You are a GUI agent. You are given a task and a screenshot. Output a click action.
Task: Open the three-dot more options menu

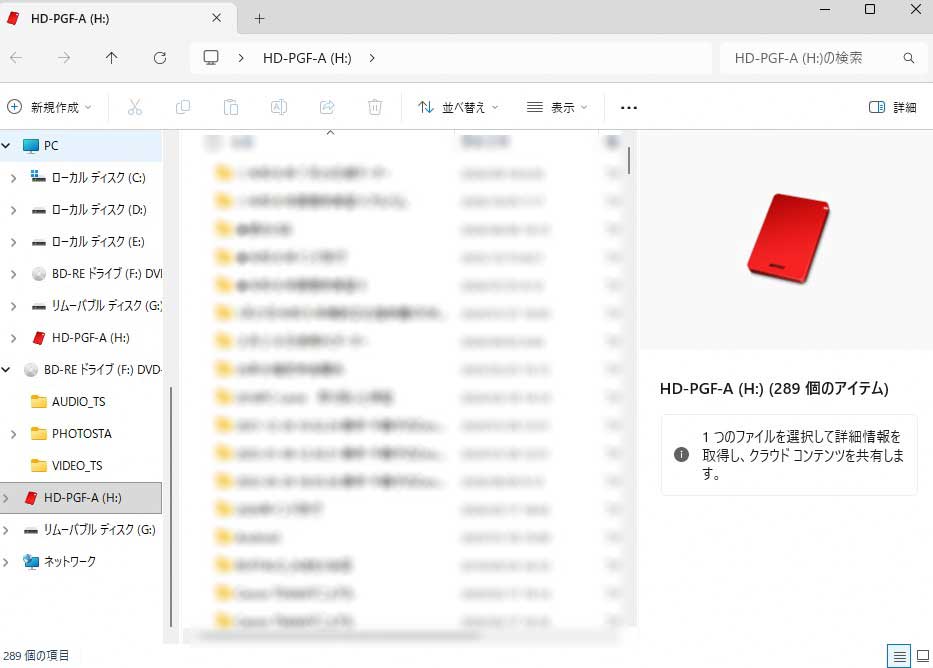[x=629, y=108]
